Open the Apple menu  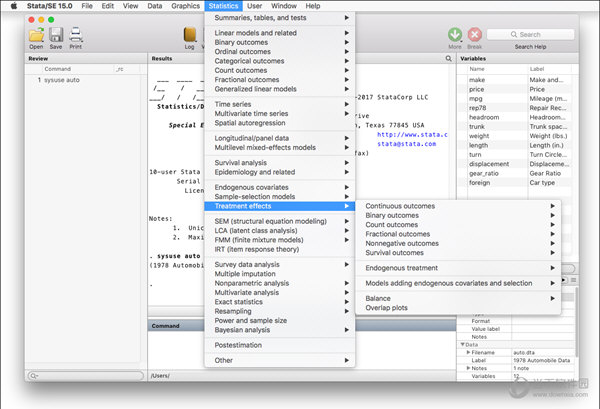coord(12,6)
